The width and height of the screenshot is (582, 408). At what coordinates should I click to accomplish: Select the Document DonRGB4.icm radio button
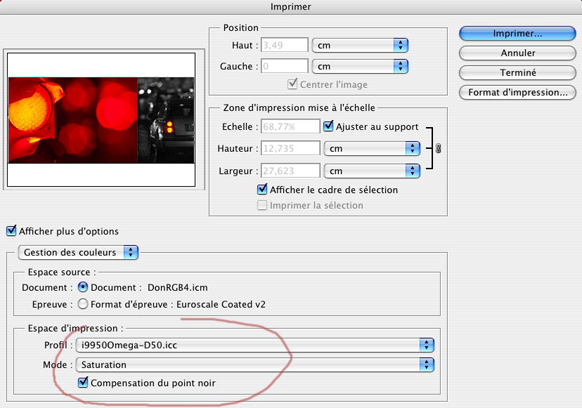[83, 287]
